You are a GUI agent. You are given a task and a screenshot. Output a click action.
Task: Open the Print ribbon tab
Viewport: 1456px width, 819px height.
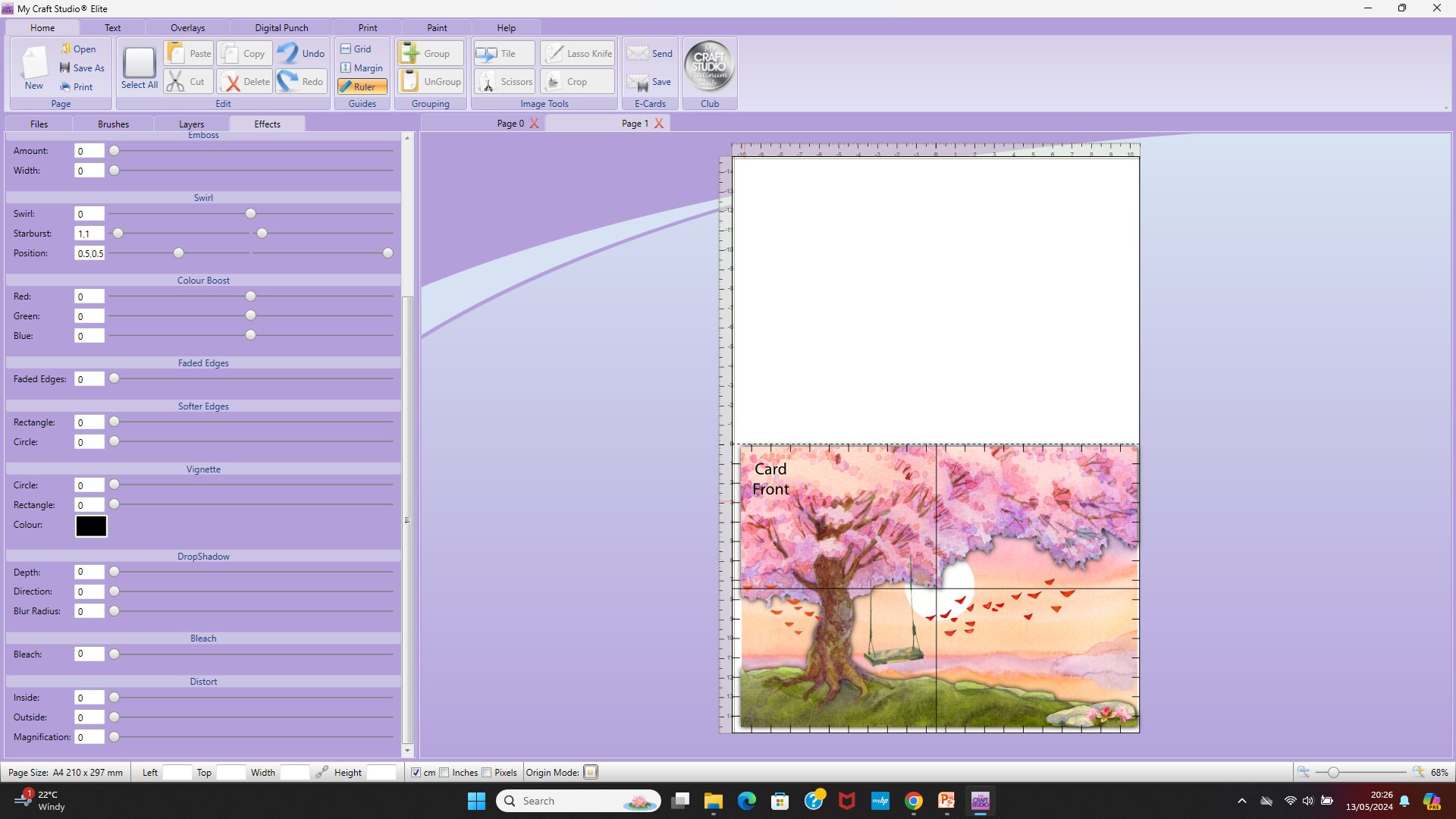[368, 28]
